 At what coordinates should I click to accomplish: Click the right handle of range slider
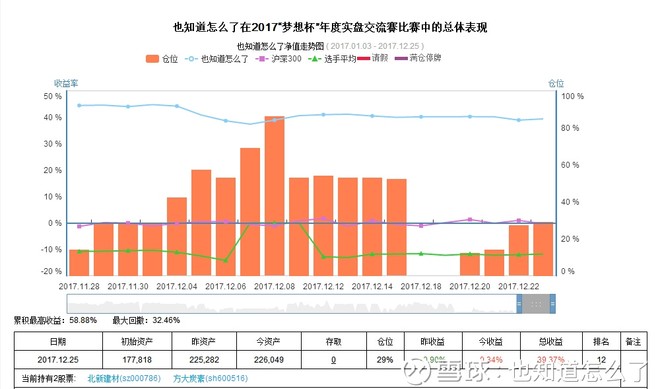553,304
